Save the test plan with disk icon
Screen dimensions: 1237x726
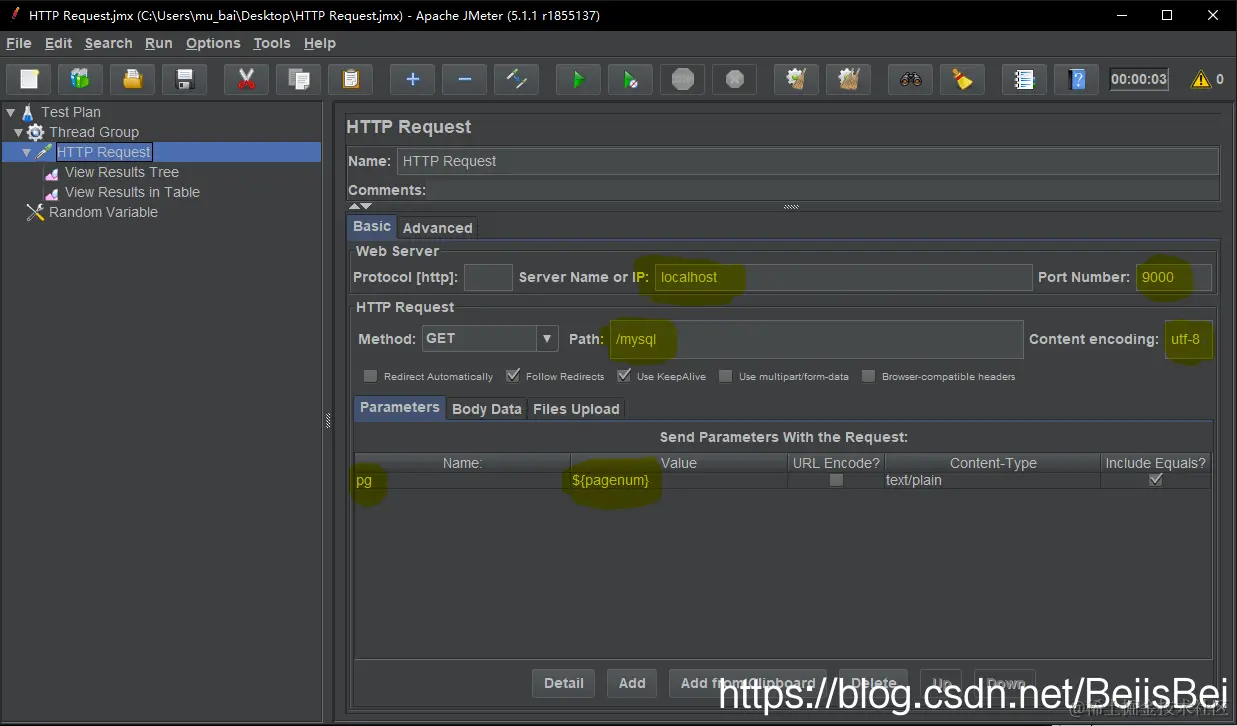[184, 79]
